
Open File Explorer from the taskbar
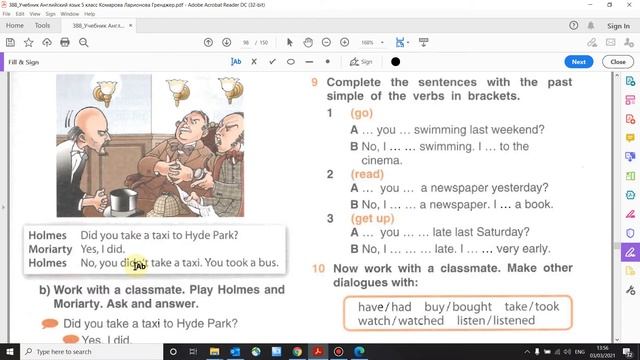[x=214, y=351]
